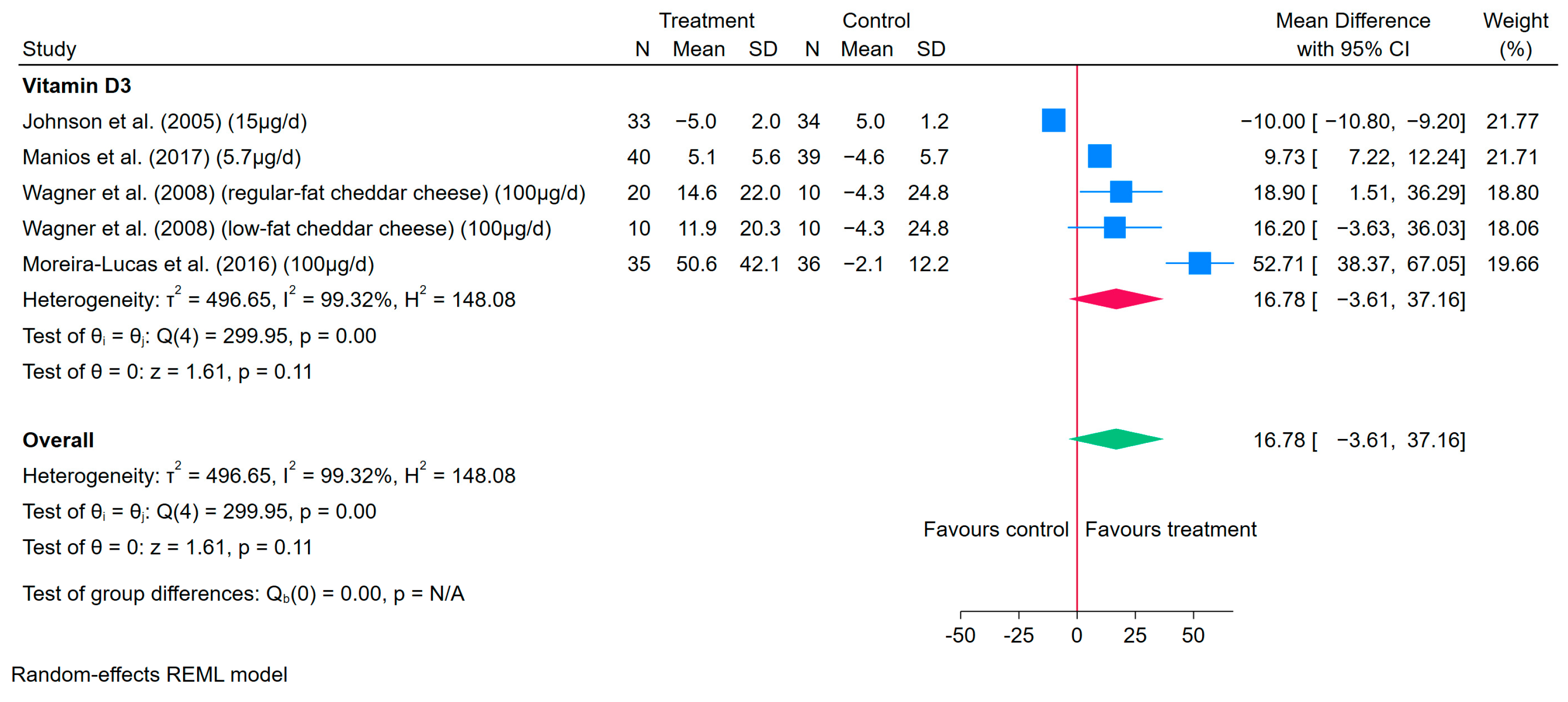Click the 25 tick label on the axis
Viewport: 1568px width, 702px height.
click(1134, 635)
